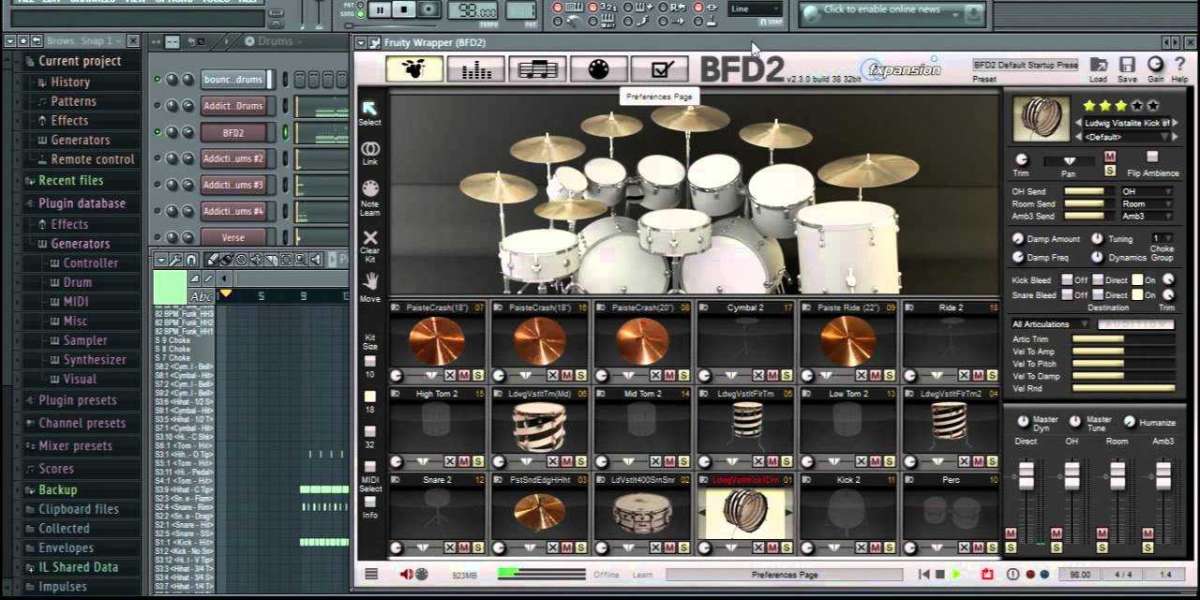1200x600 pixels.
Task: Open the BFD2 kit page drum icon
Action: click(x=415, y=69)
